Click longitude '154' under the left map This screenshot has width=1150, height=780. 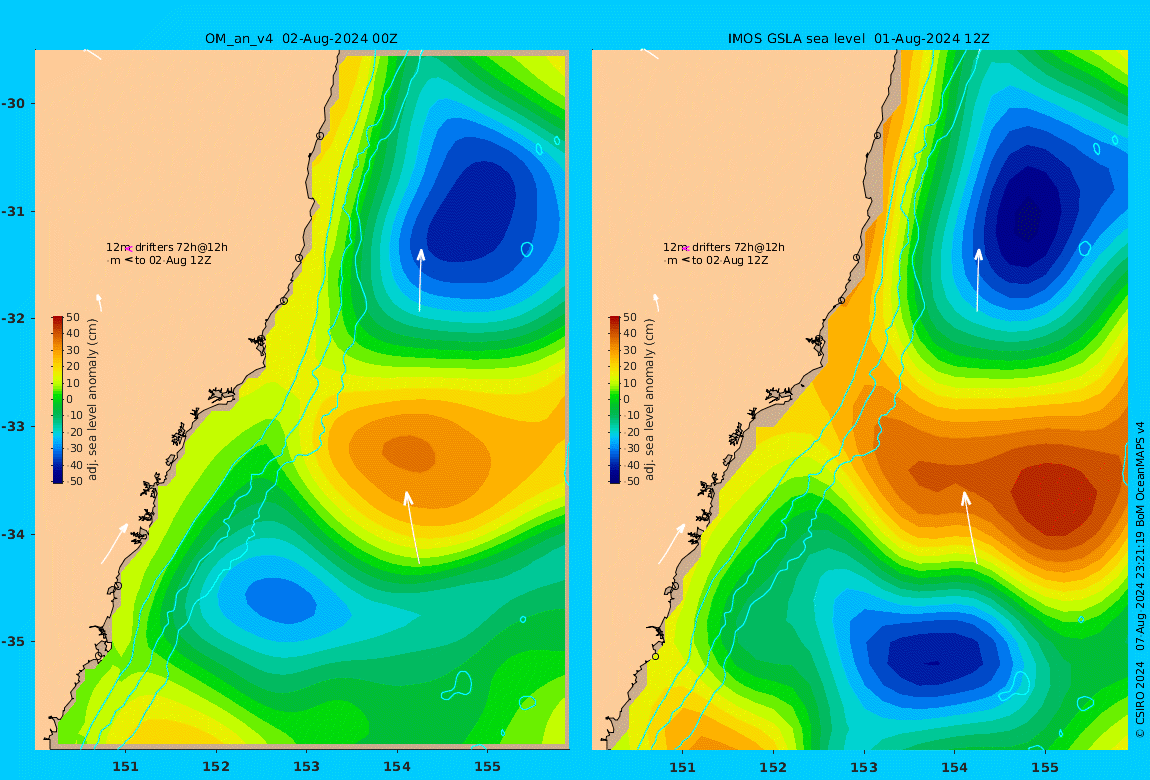click(397, 767)
